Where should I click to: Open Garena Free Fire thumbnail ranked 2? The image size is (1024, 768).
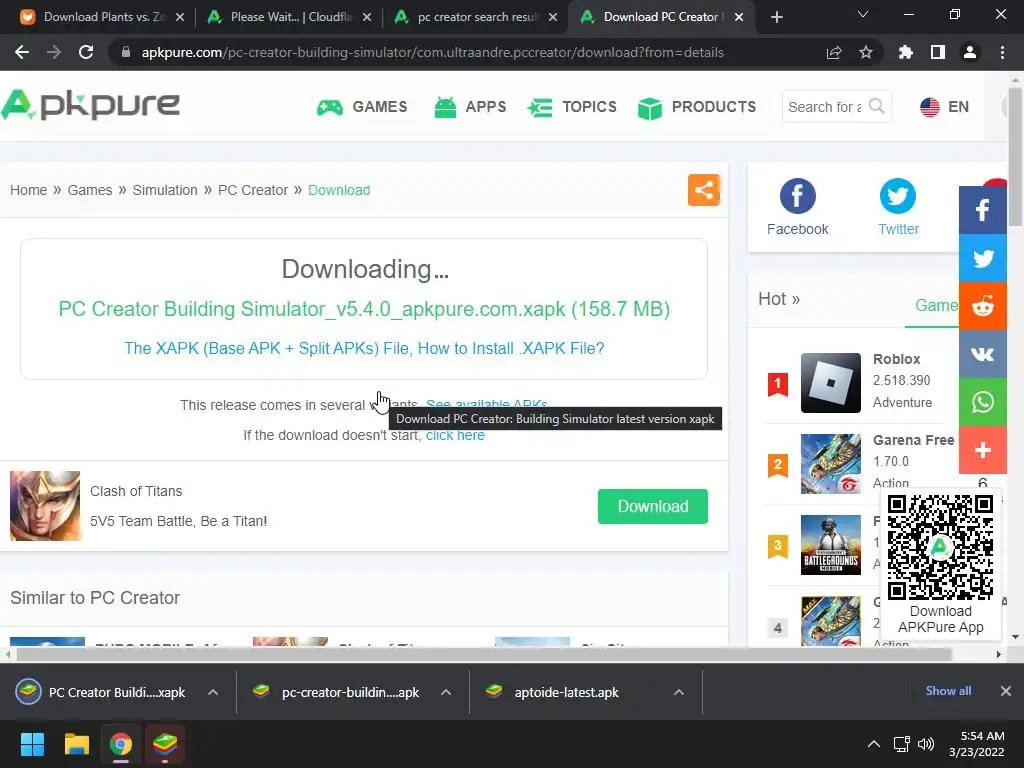tap(831, 464)
